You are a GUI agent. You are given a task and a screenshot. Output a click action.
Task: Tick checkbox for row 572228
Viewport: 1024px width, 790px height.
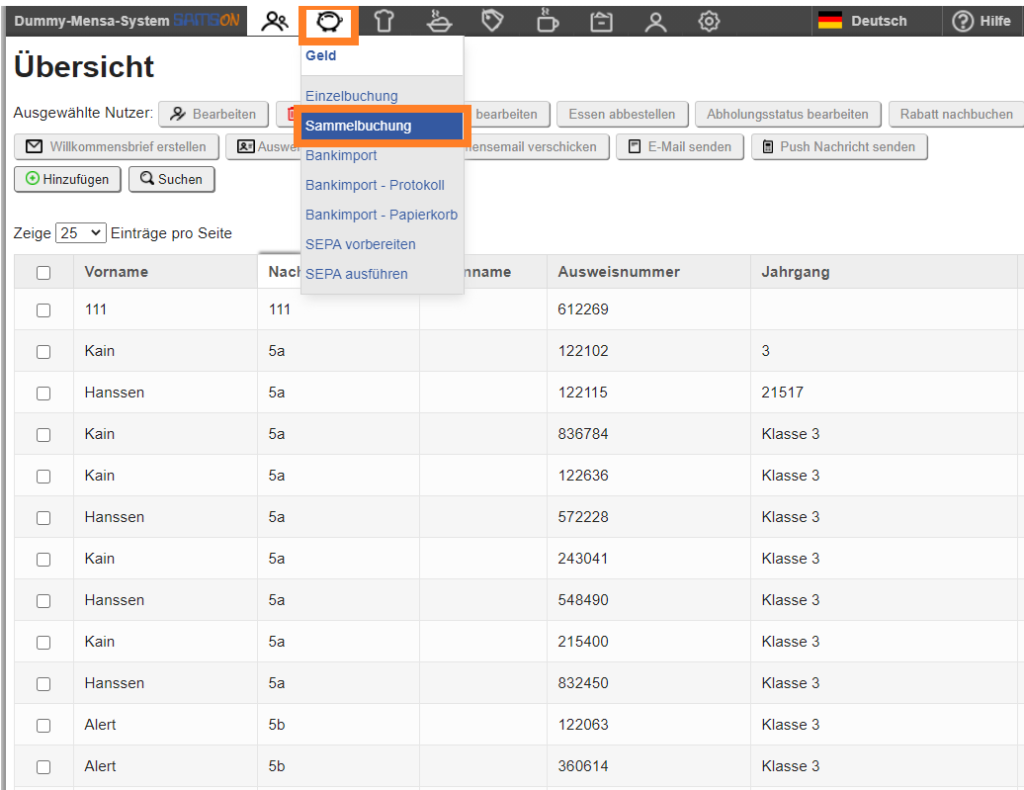43,518
